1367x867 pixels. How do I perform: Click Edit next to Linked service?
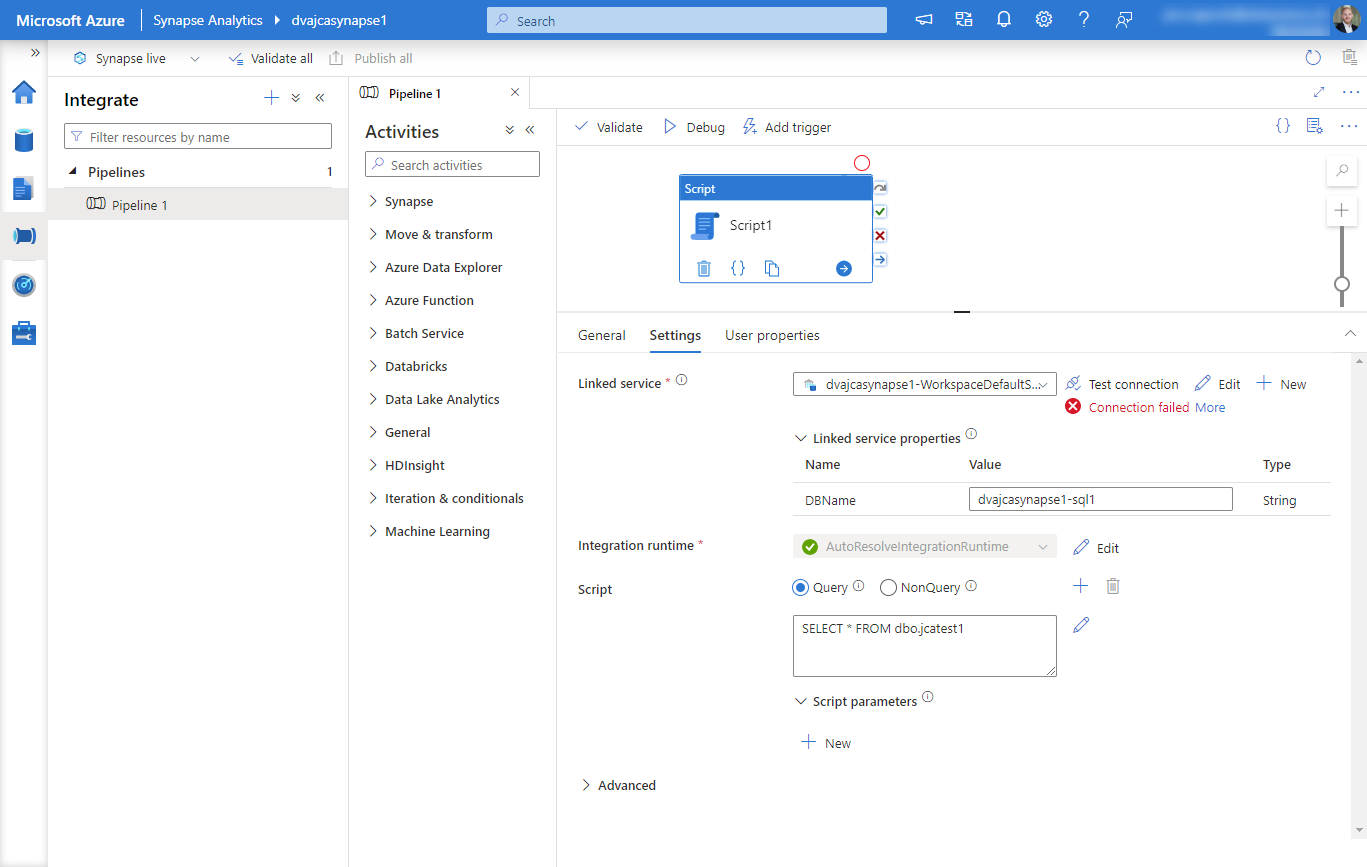[x=1217, y=384]
